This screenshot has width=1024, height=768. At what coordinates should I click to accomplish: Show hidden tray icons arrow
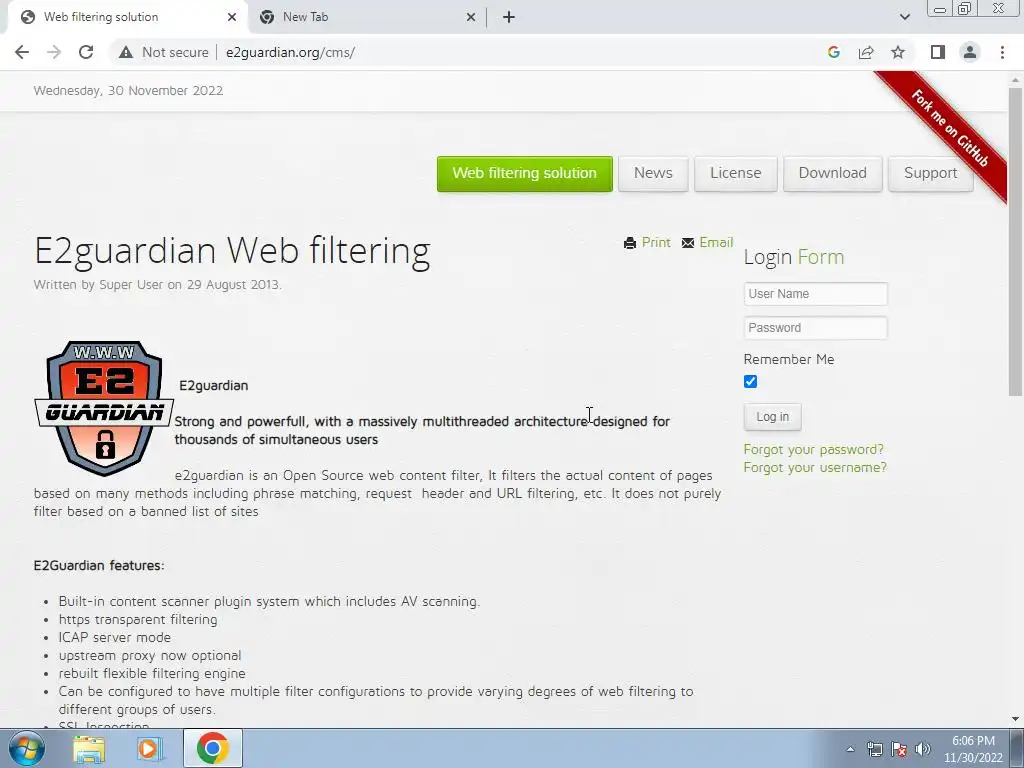[850, 749]
